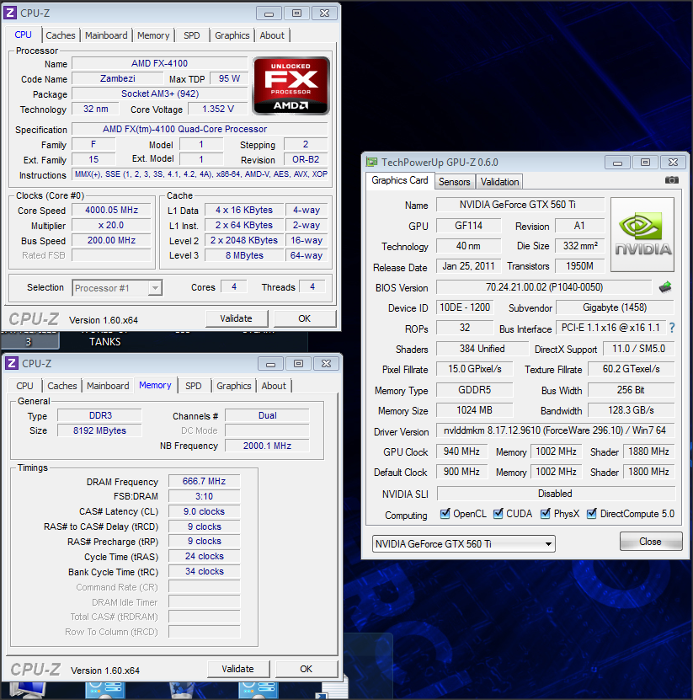
Task: Minimize the GPU-Z window
Action: [618, 162]
